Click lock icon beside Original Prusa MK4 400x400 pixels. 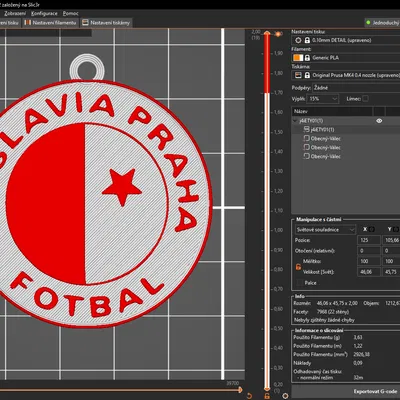(307, 75)
